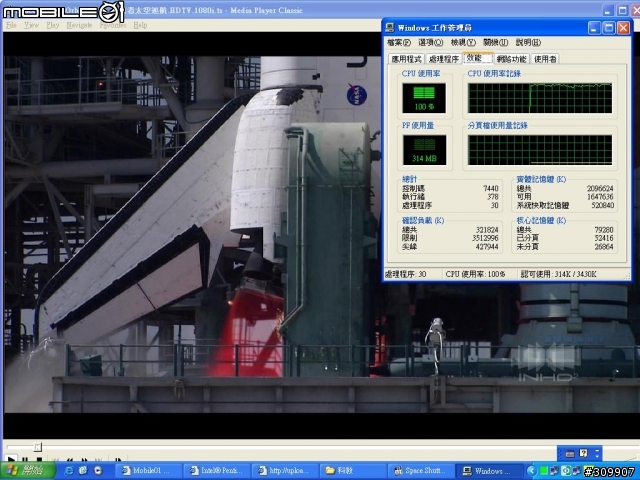Viewport: 640px width, 480px height.
Task: Open Navigate menu in Media Player Classic
Action: (x=79, y=25)
